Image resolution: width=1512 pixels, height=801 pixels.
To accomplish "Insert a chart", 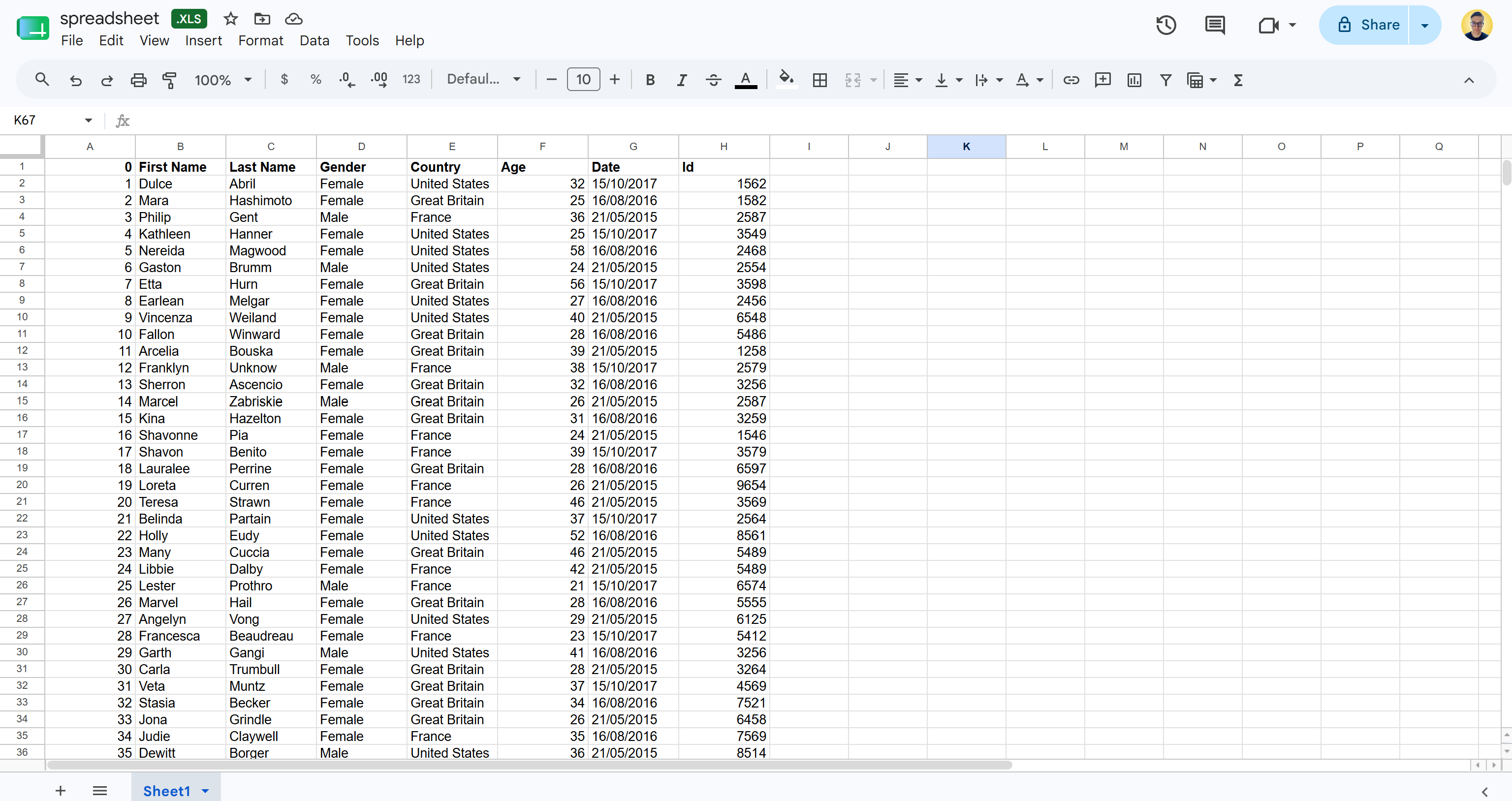I will 1134,80.
